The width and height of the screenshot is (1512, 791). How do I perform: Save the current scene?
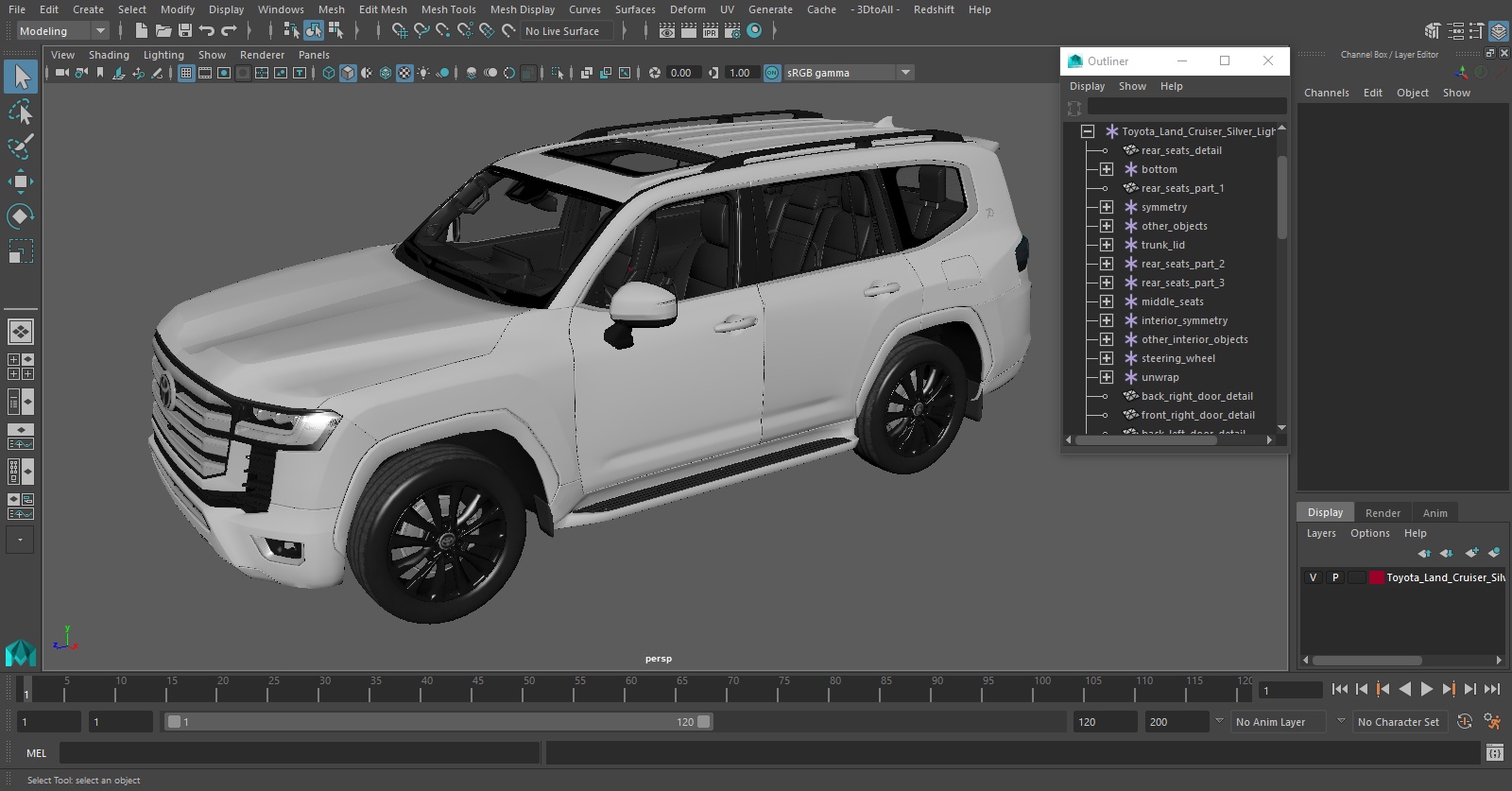tap(185, 31)
